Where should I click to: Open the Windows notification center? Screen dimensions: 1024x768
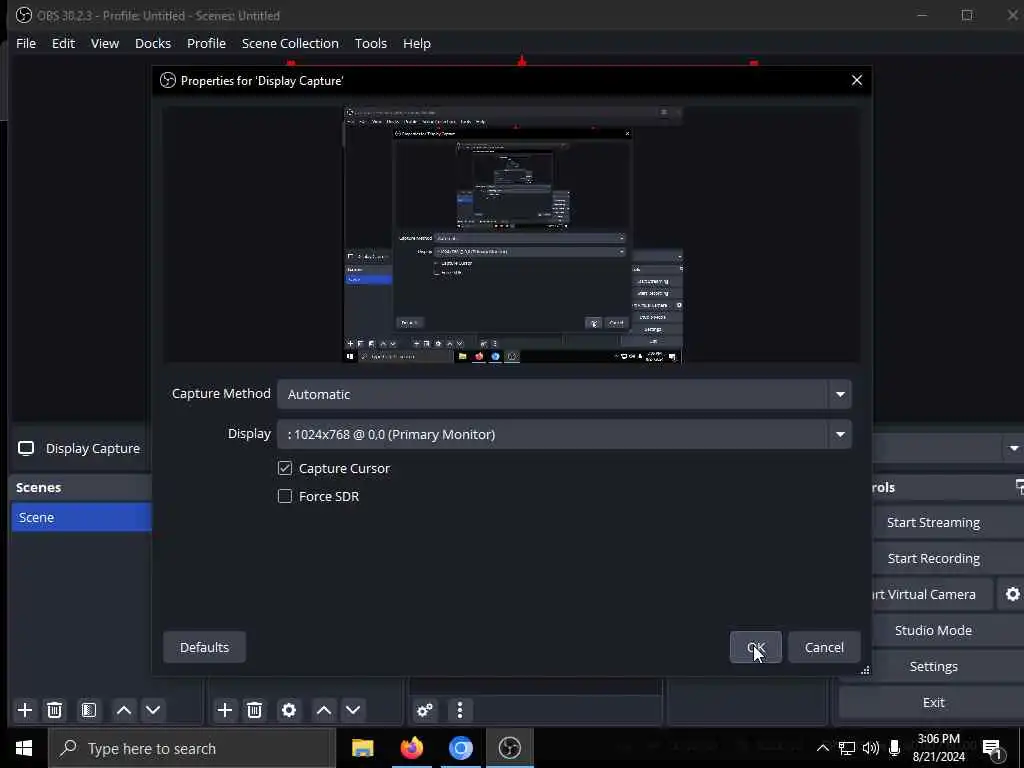[993, 749]
